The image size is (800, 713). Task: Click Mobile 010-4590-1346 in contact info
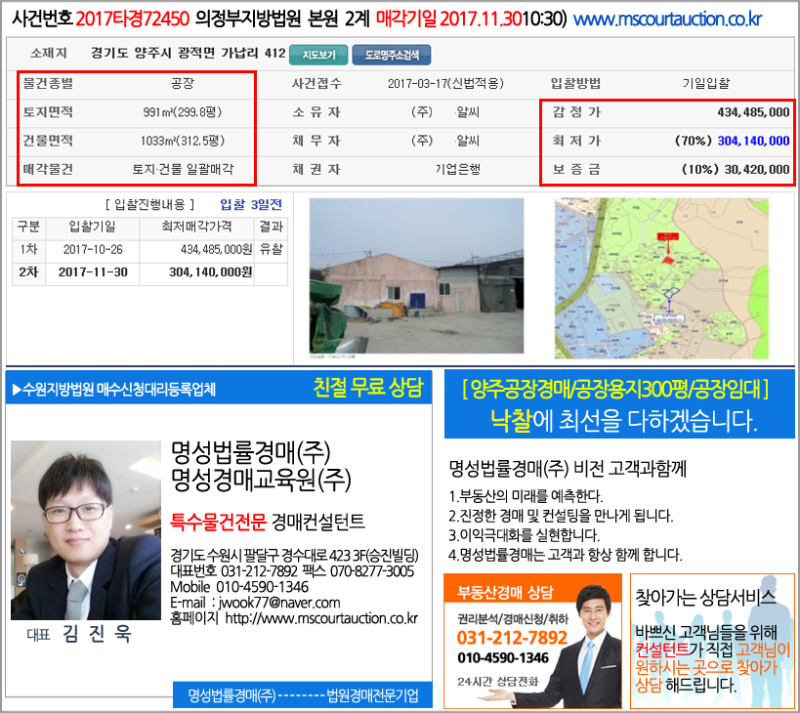click(239, 587)
